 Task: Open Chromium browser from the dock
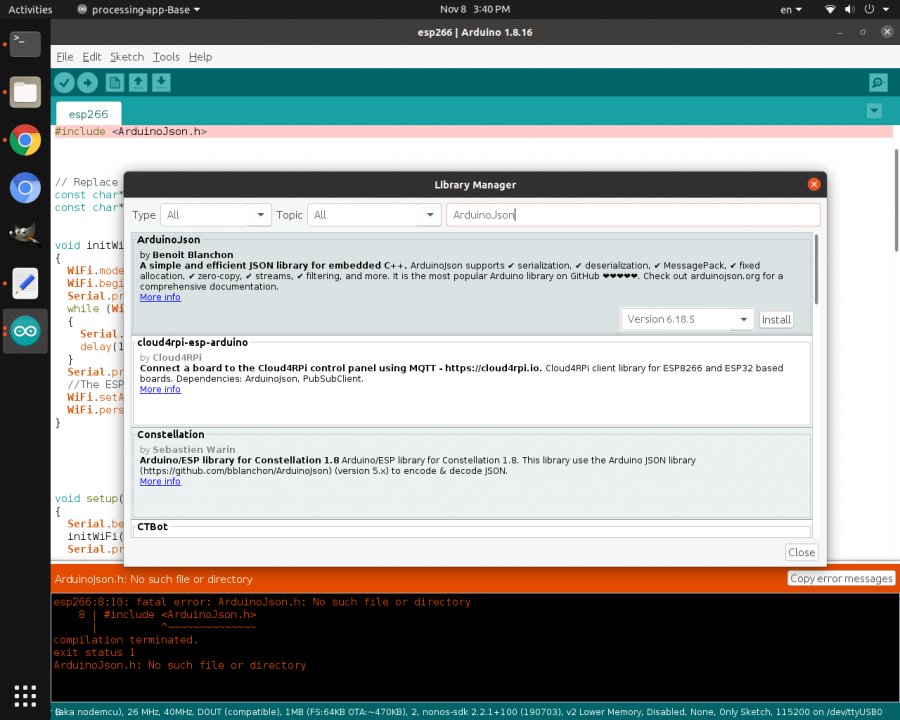tap(25, 188)
